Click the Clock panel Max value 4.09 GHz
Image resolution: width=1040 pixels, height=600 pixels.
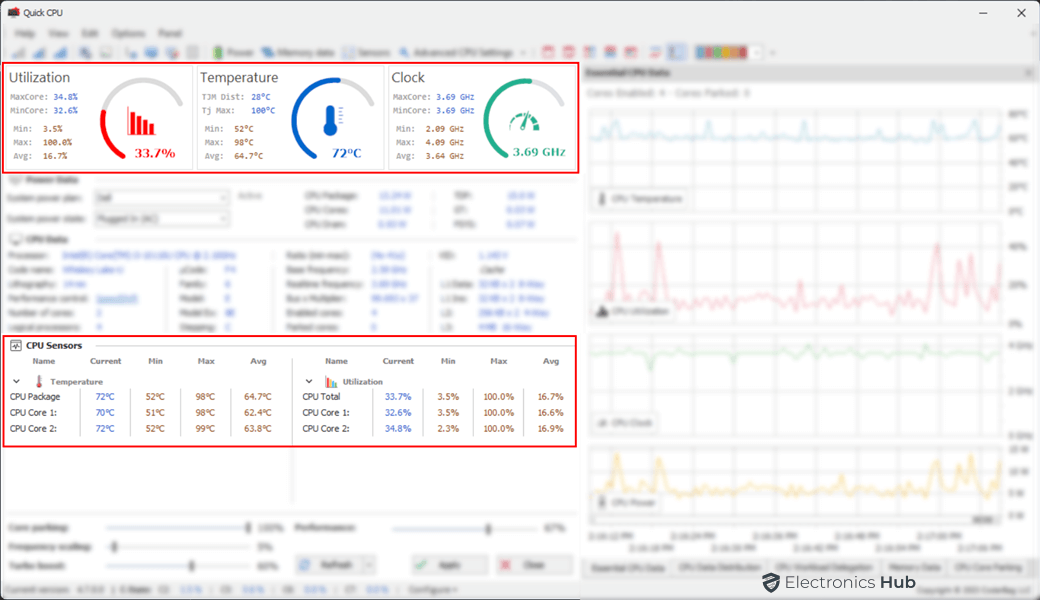coord(444,143)
